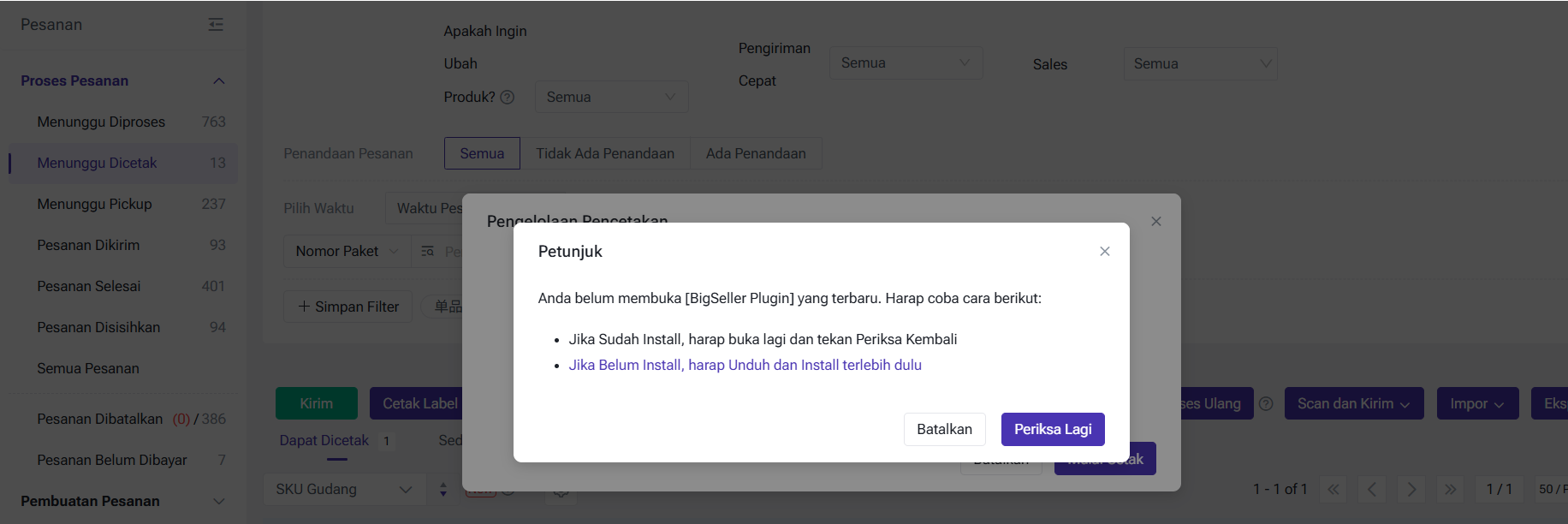Screen dimensions: 1568x524
Task: Click the Periksa Lagi button
Action: pos(1052,429)
